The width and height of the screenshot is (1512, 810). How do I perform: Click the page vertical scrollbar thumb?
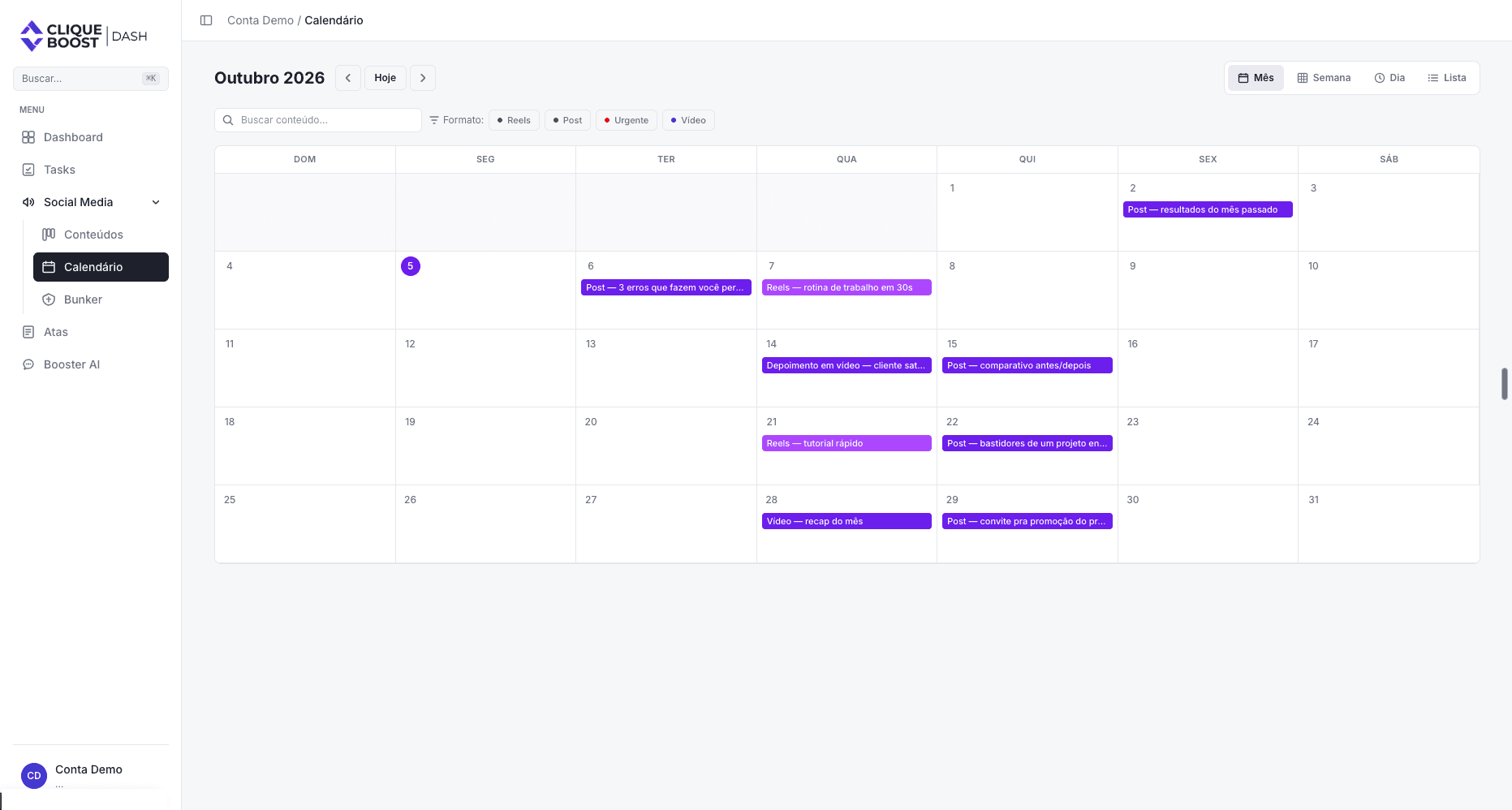1505,384
